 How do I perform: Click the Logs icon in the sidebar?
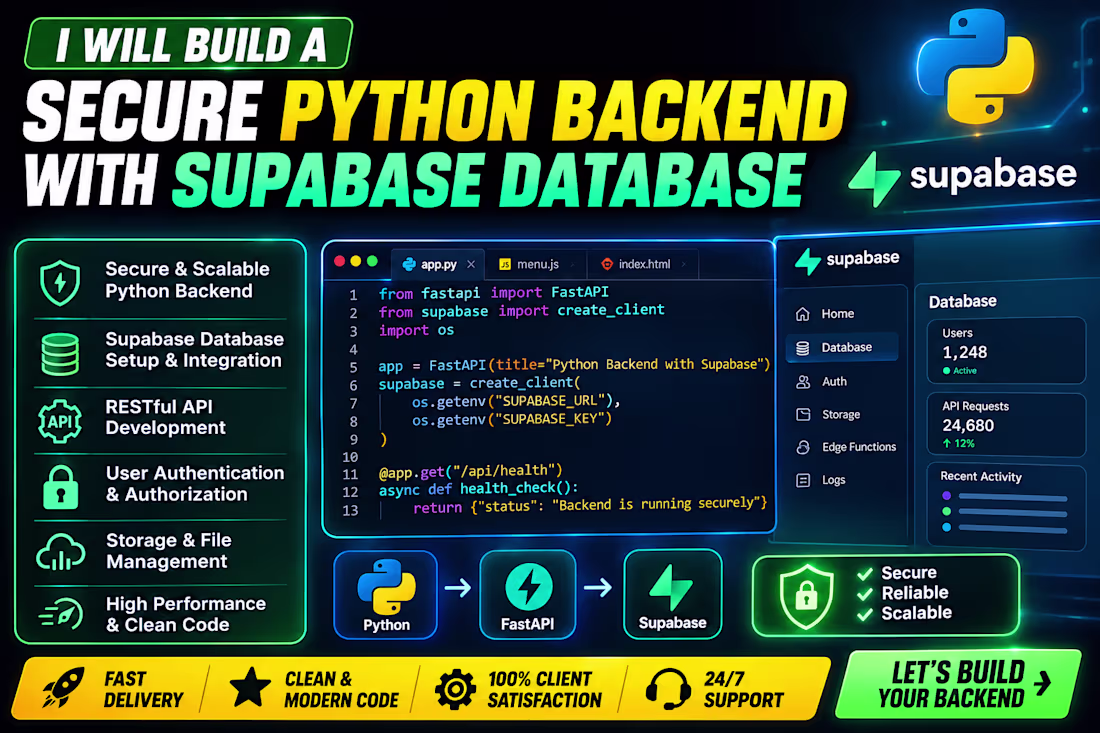[803, 480]
